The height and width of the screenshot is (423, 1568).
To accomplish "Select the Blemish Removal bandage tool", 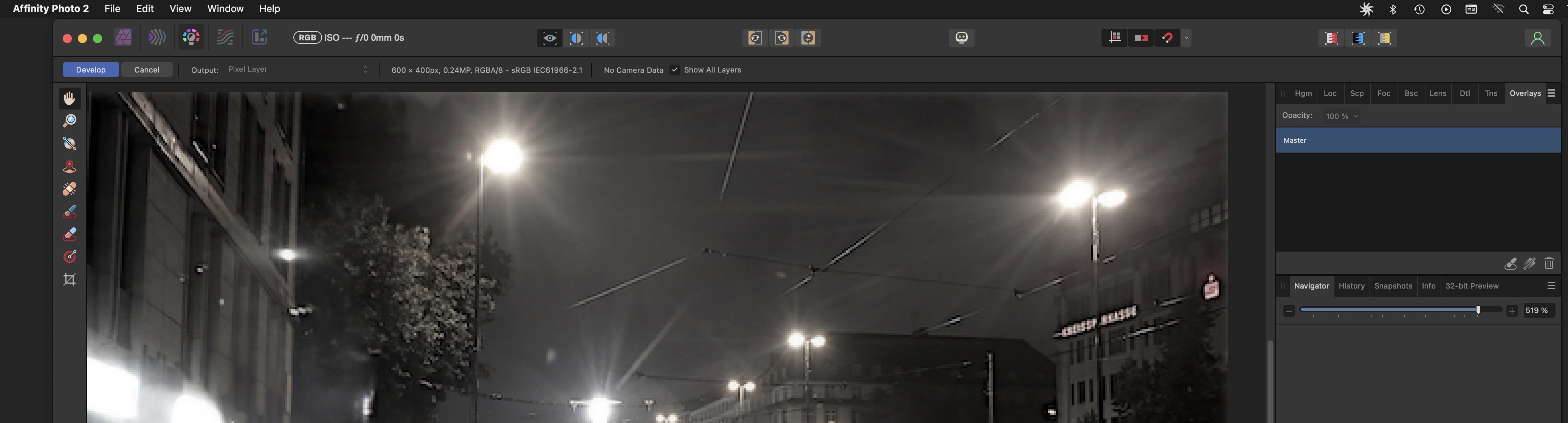I will pos(70,189).
